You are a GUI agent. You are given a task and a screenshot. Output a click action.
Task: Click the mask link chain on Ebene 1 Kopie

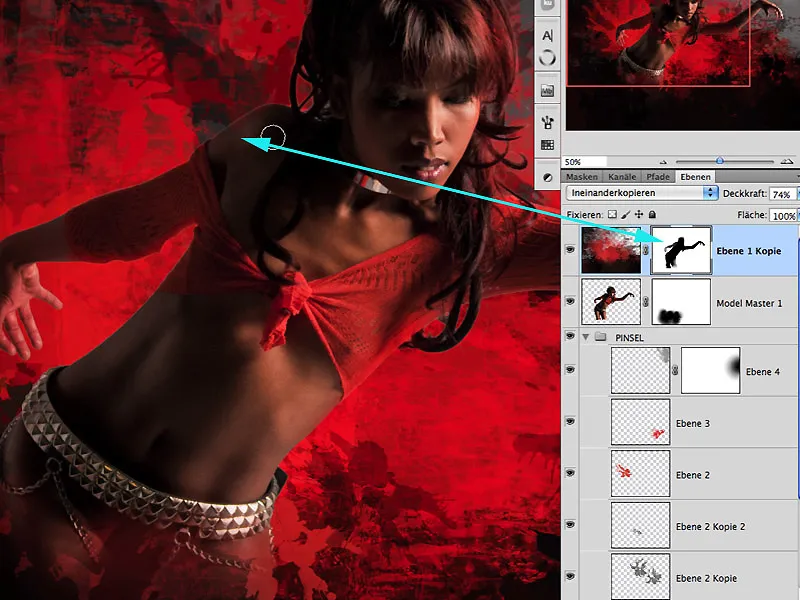(x=646, y=251)
